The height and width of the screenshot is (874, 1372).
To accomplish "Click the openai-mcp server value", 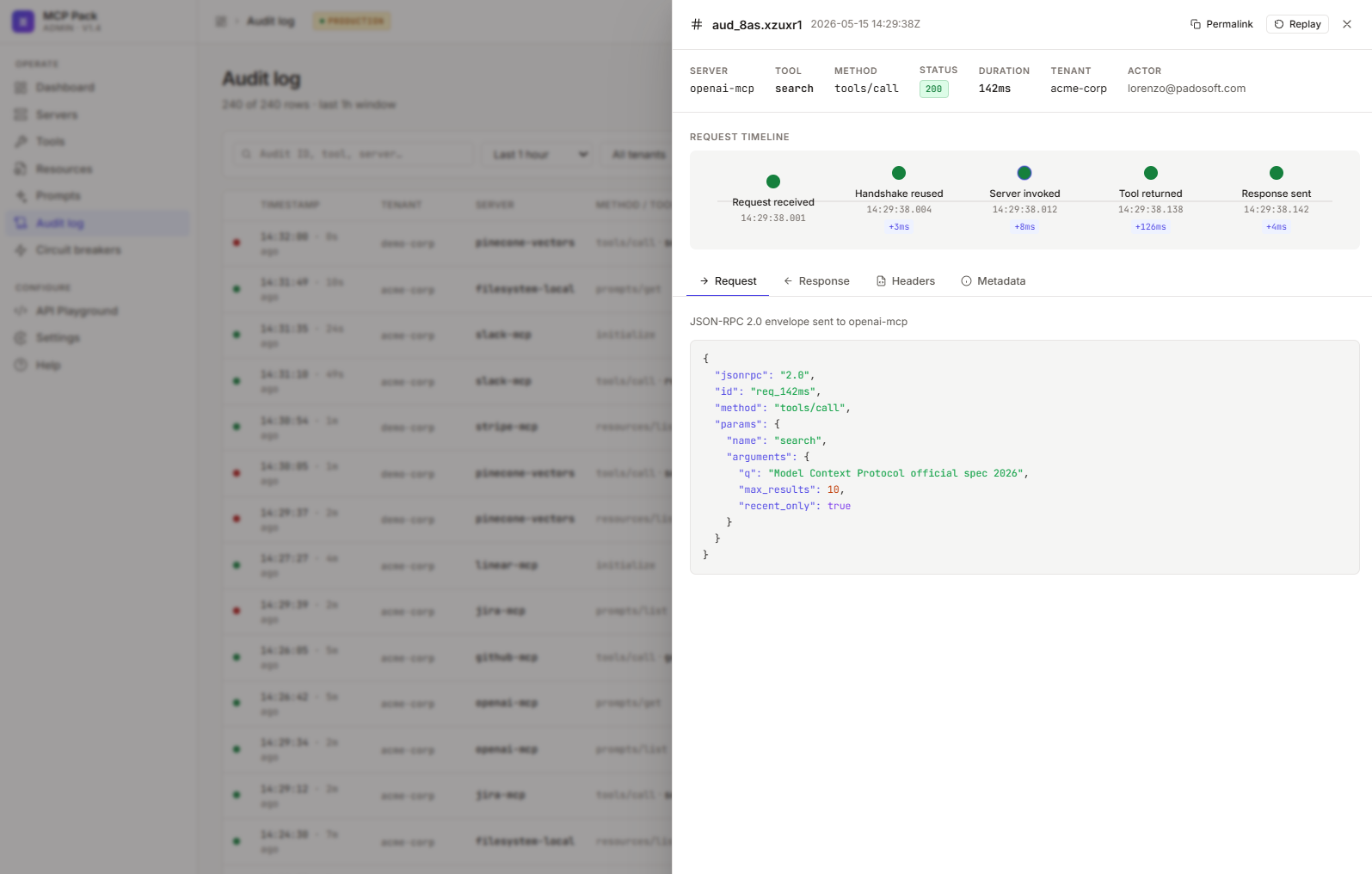I will click(722, 89).
